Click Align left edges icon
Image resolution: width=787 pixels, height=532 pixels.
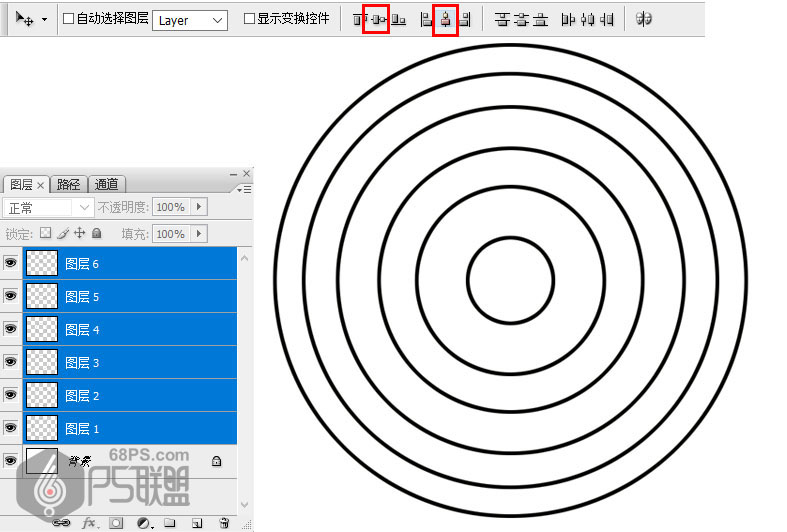tap(426, 20)
